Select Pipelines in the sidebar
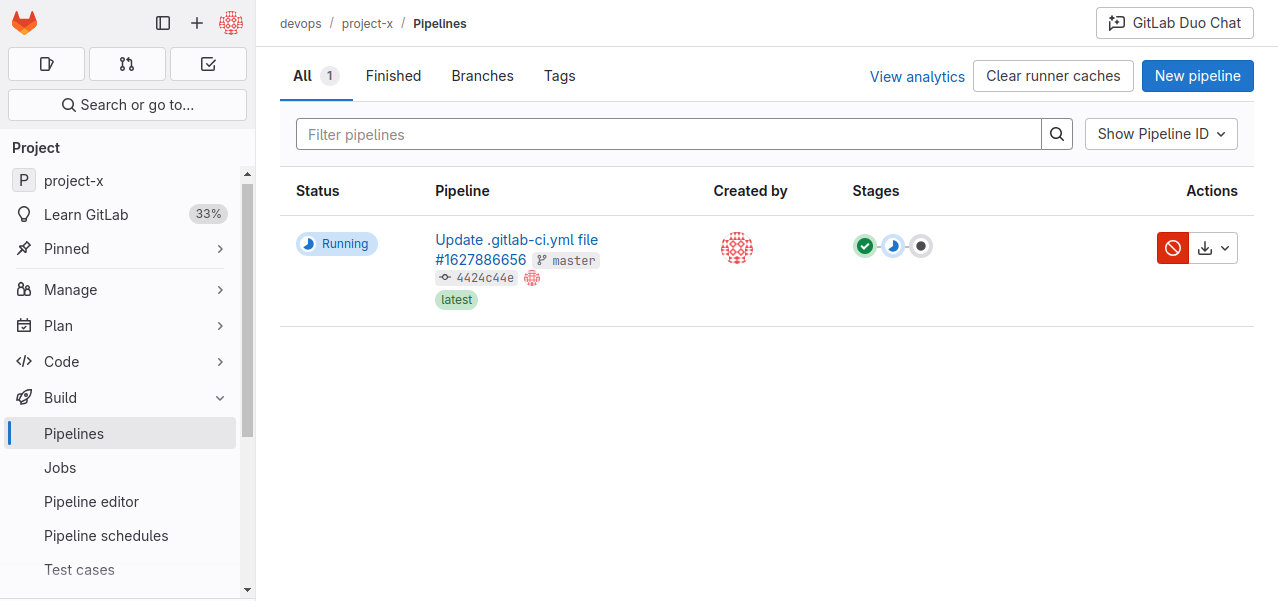 click(120, 434)
